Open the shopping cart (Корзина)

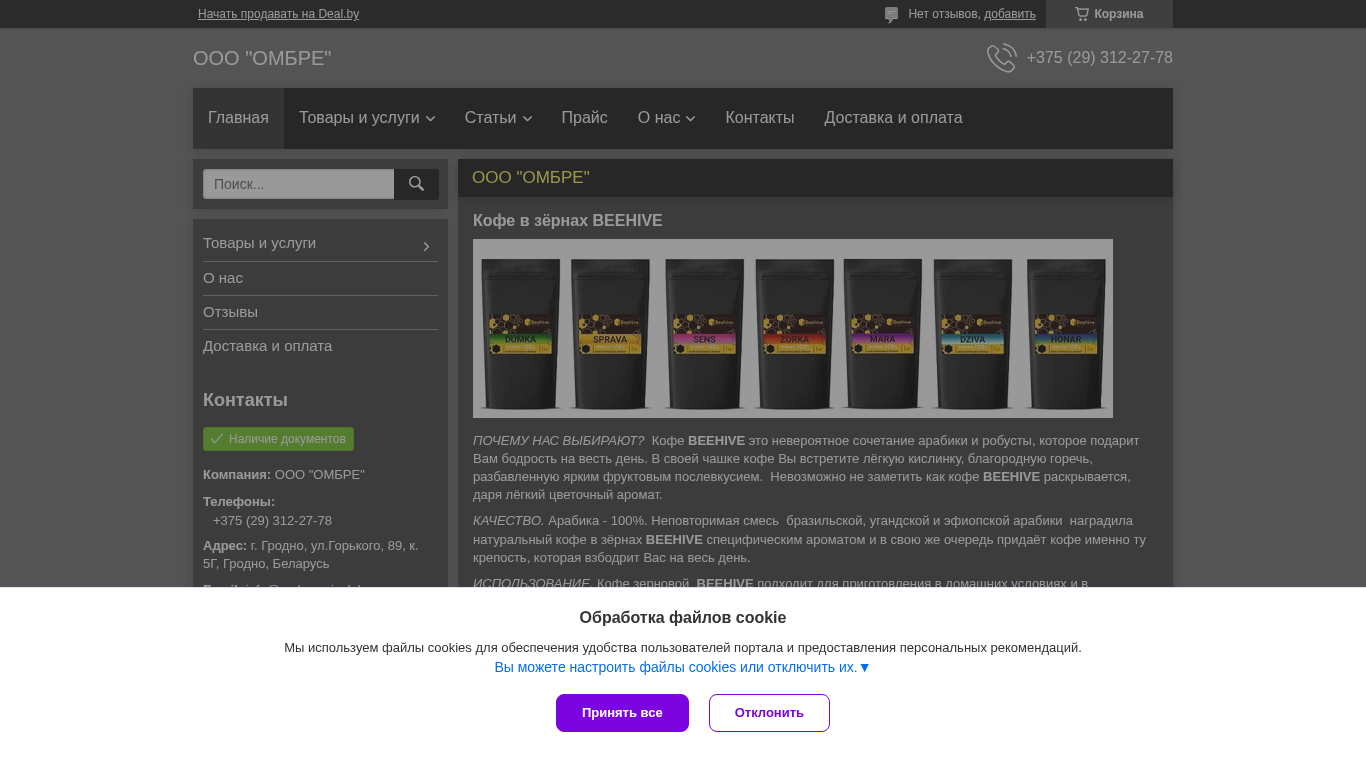(x=1109, y=14)
